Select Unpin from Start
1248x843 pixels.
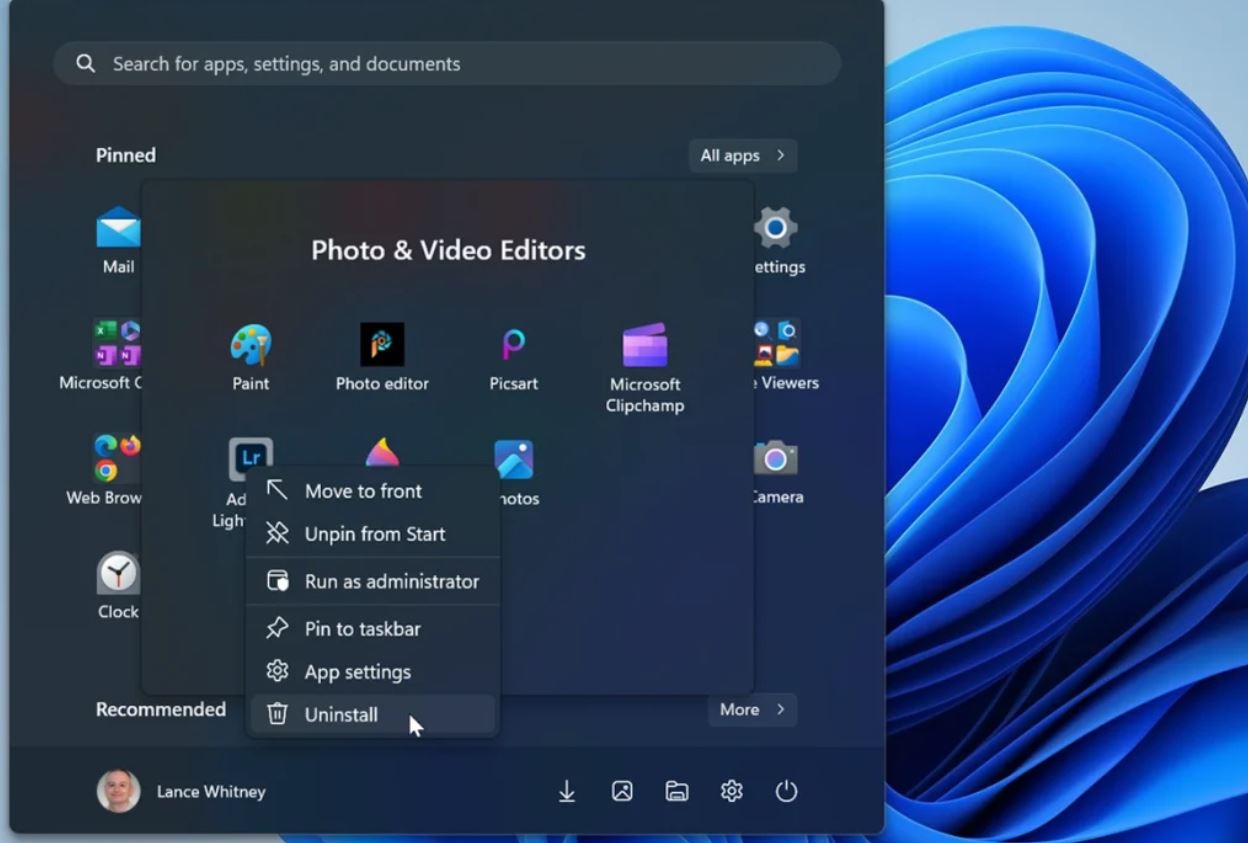pyautogui.click(x=372, y=534)
